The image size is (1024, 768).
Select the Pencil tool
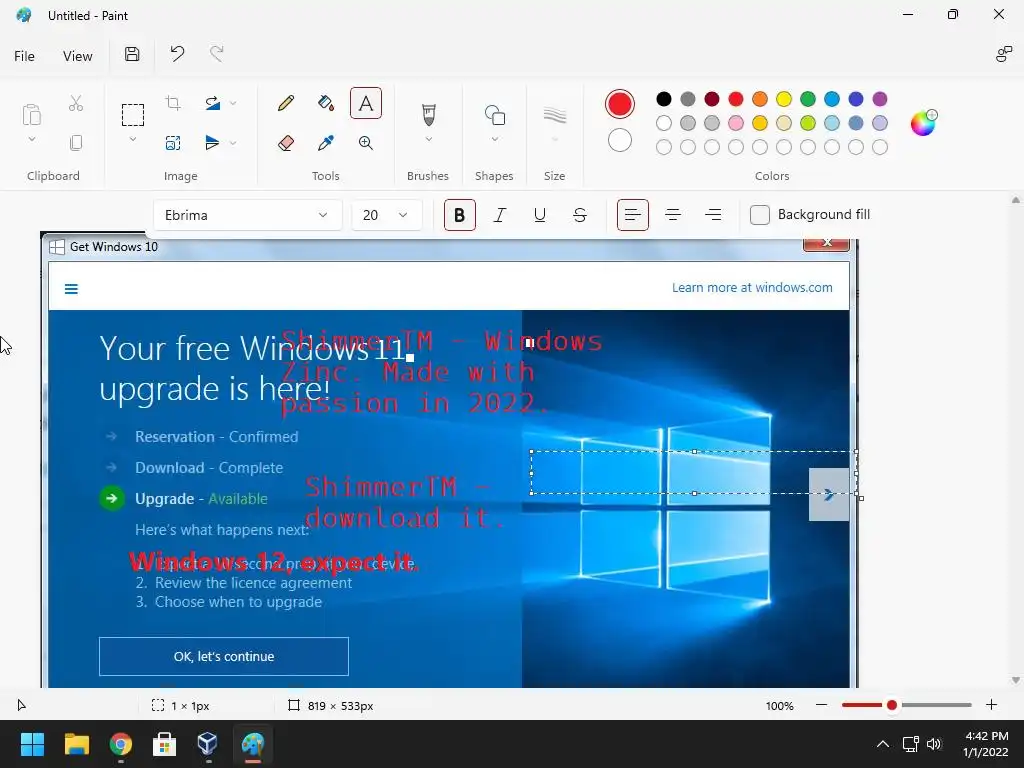click(x=285, y=103)
